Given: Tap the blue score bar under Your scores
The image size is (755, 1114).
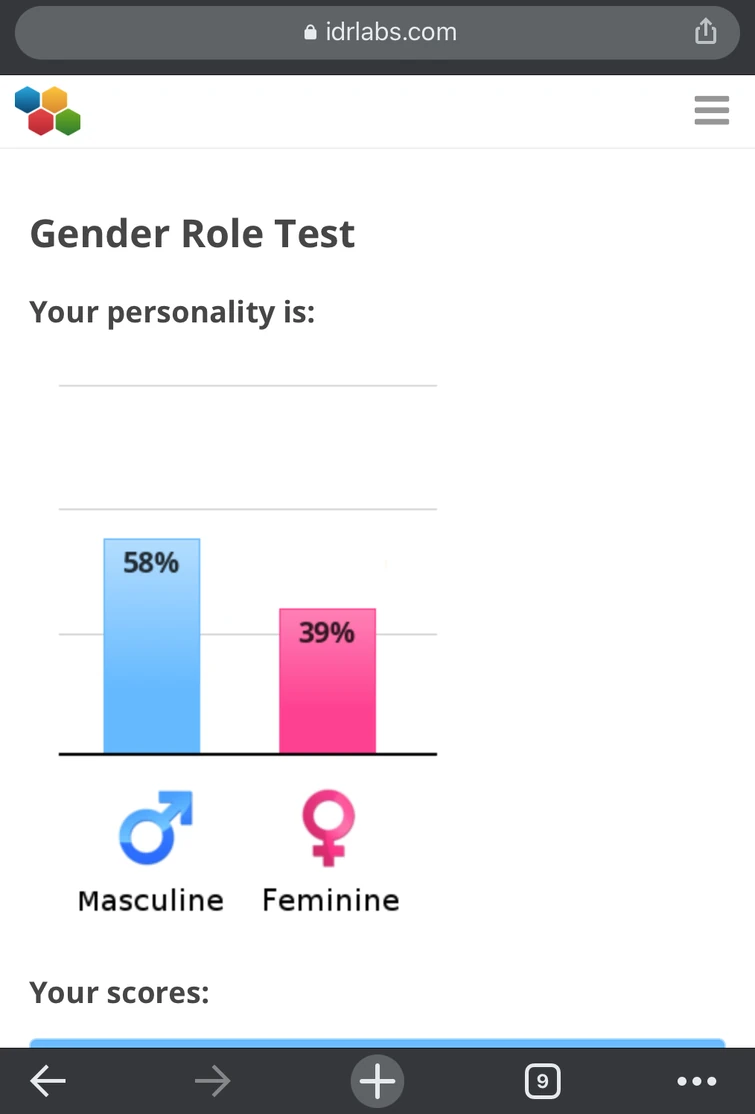Looking at the screenshot, I should [x=377, y=1043].
